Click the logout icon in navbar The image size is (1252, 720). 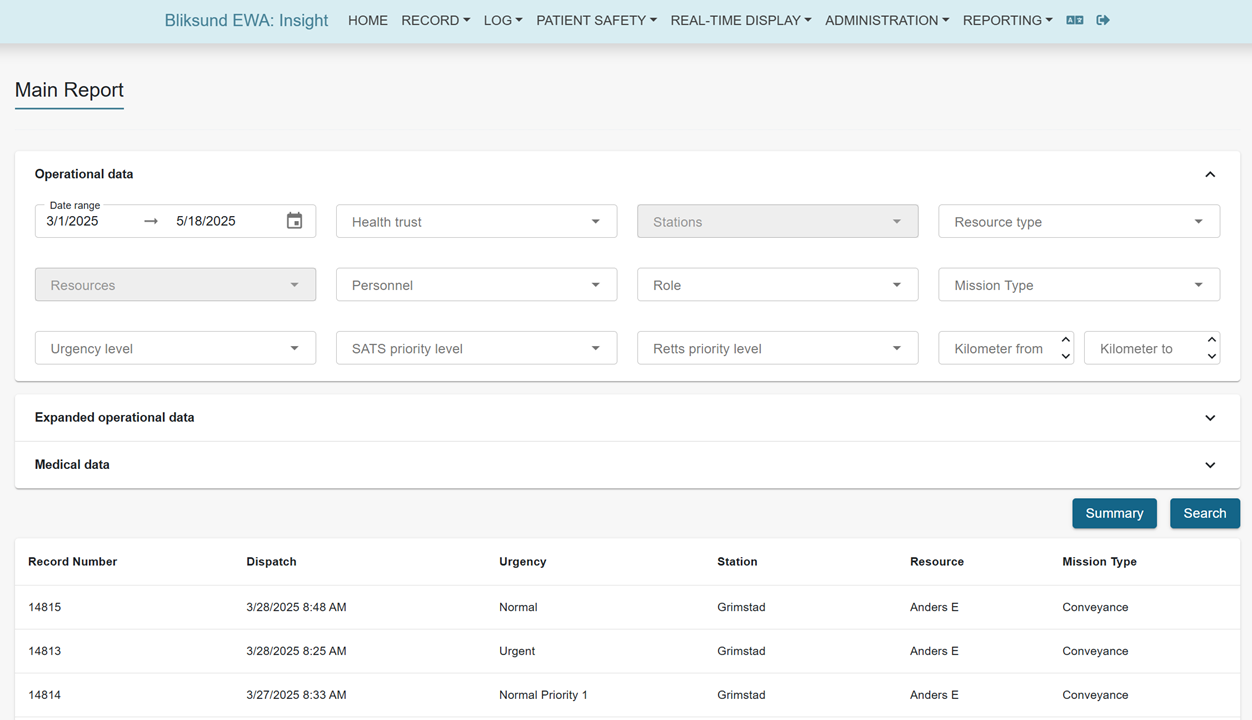[1103, 20]
